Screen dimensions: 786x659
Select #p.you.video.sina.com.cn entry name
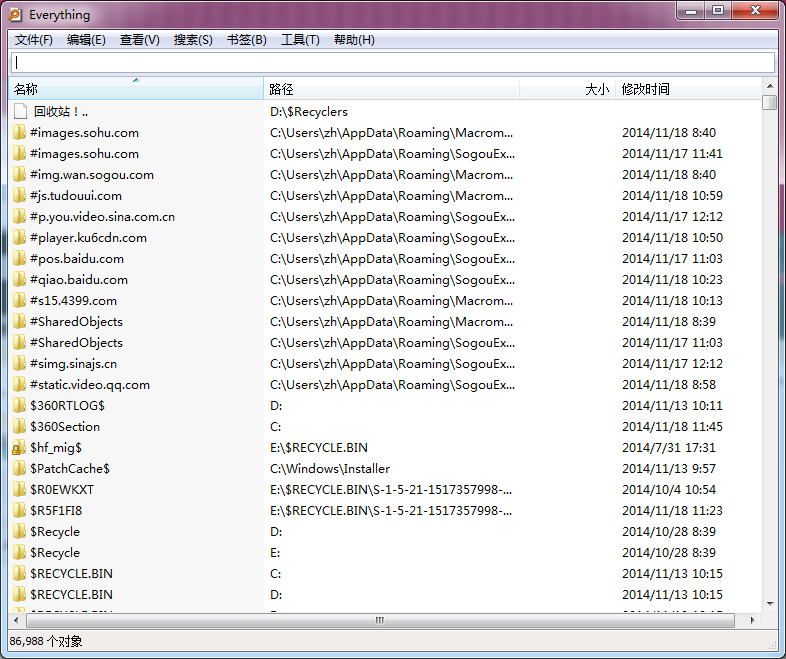[102, 217]
